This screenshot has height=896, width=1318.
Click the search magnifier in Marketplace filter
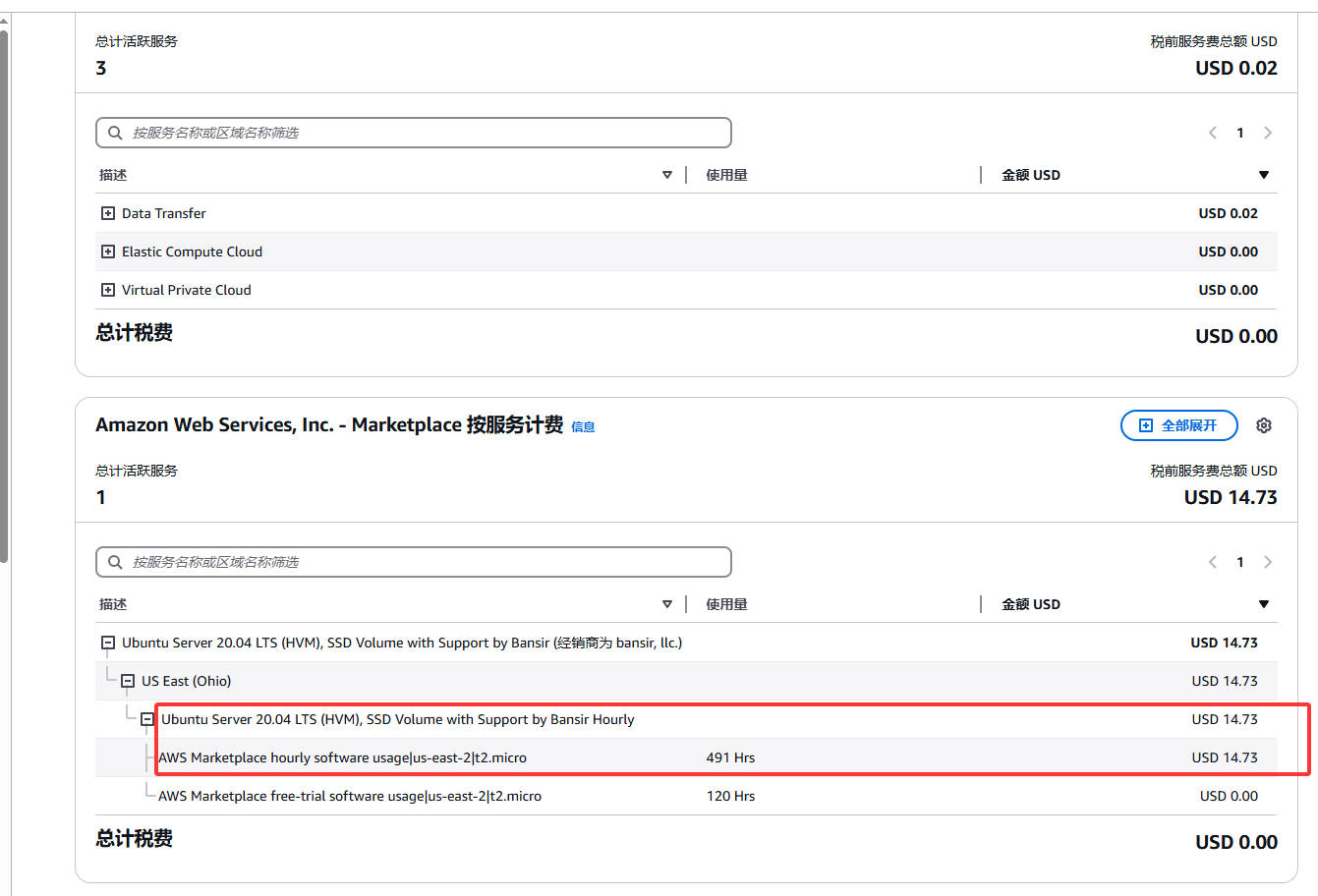tap(115, 562)
